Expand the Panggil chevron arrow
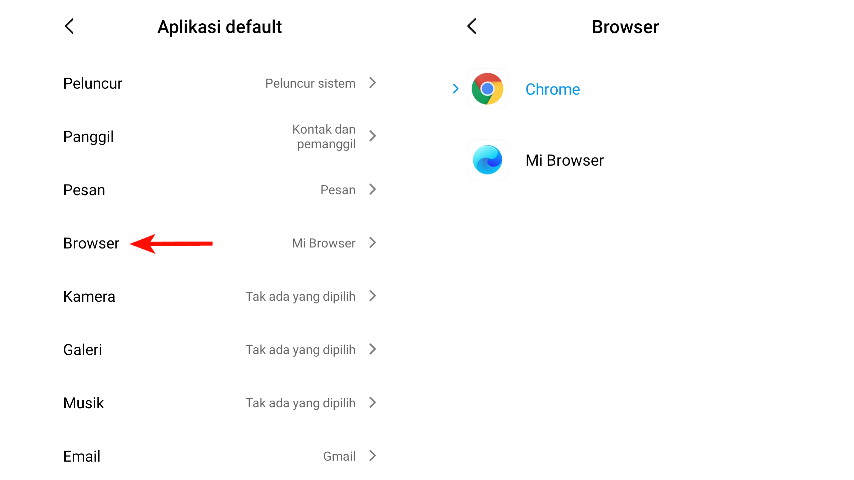Image resolution: width=854 pixels, height=480 pixels. tap(373, 136)
